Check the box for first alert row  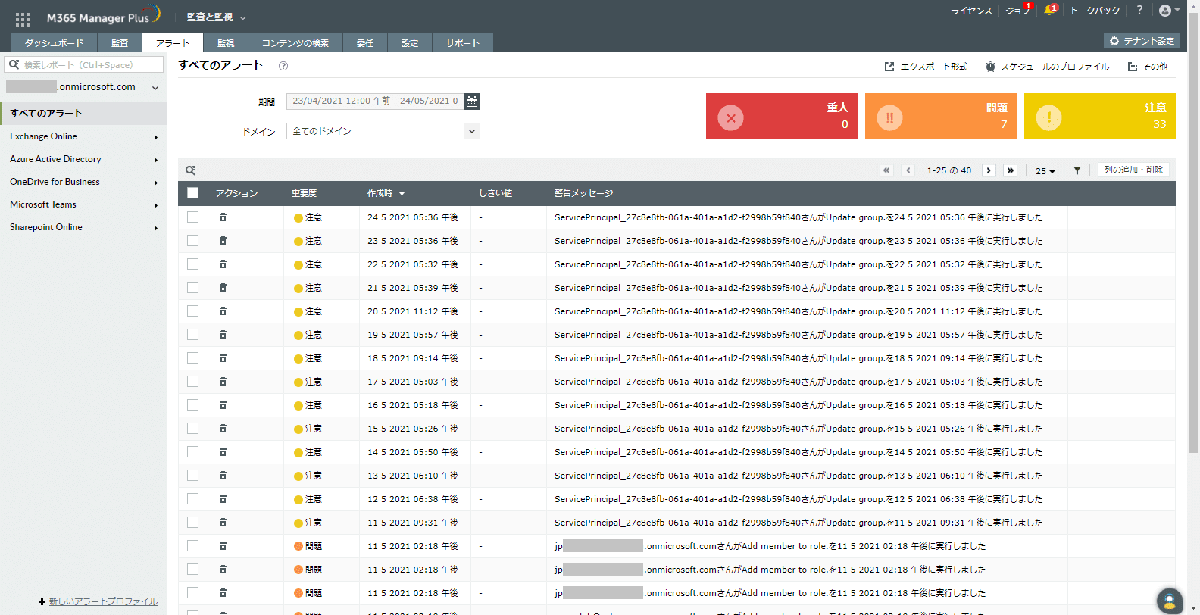193,217
